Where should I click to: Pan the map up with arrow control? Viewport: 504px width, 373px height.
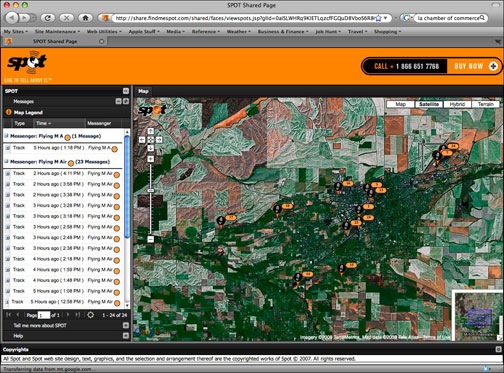coord(151,131)
